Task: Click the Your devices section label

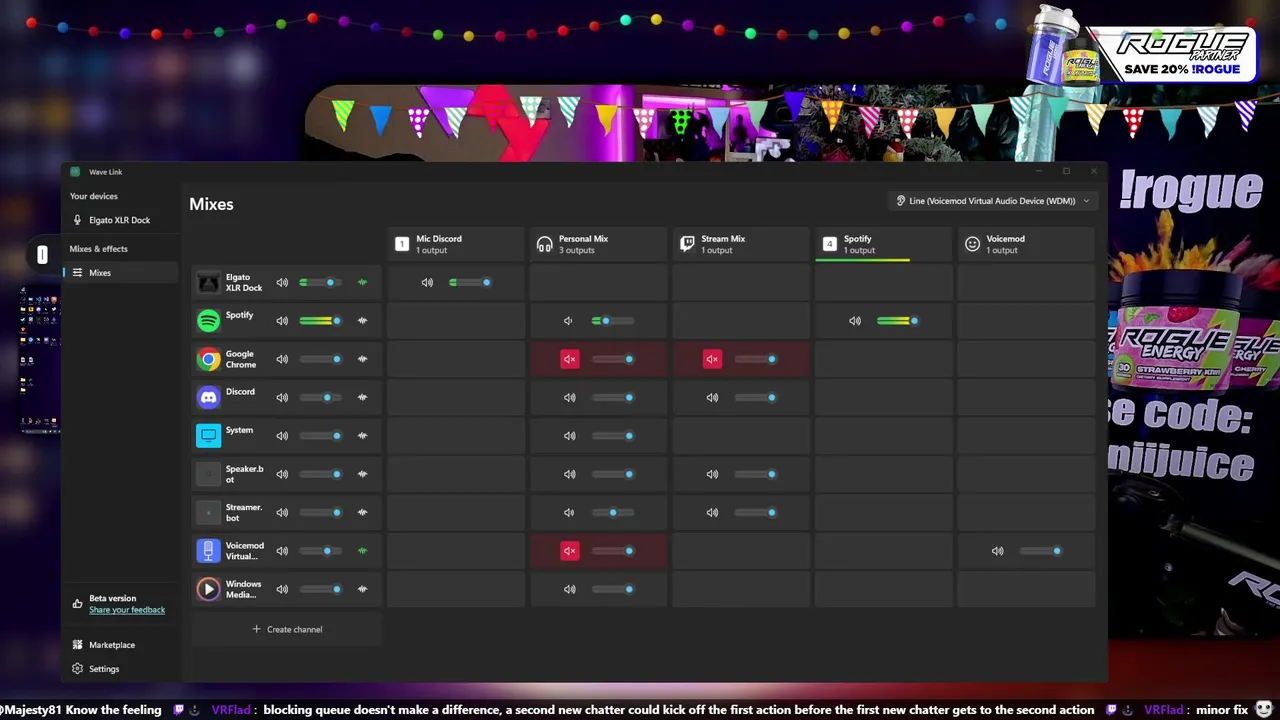Action: point(93,197)
